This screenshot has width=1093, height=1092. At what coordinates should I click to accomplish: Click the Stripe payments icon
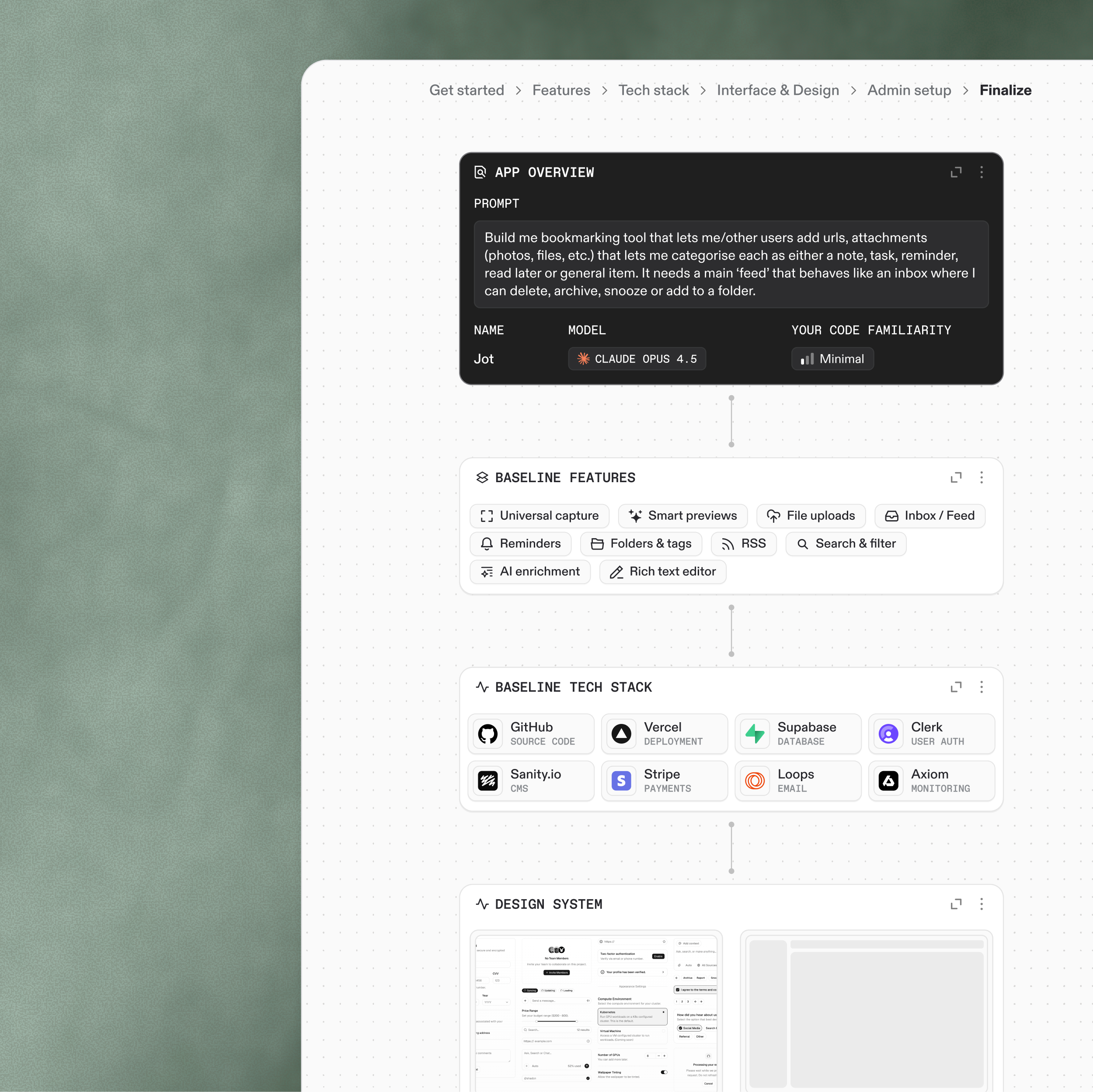621,781
